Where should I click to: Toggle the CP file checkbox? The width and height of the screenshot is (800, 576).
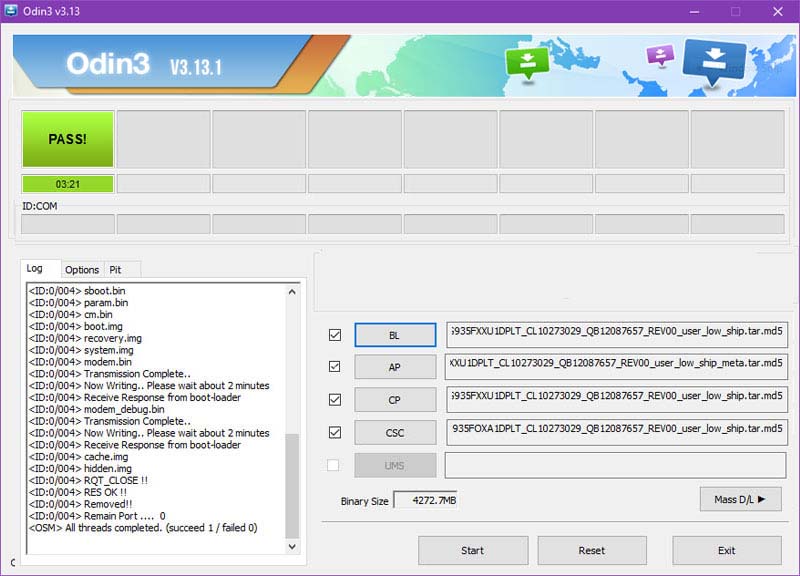pos(335,400)
